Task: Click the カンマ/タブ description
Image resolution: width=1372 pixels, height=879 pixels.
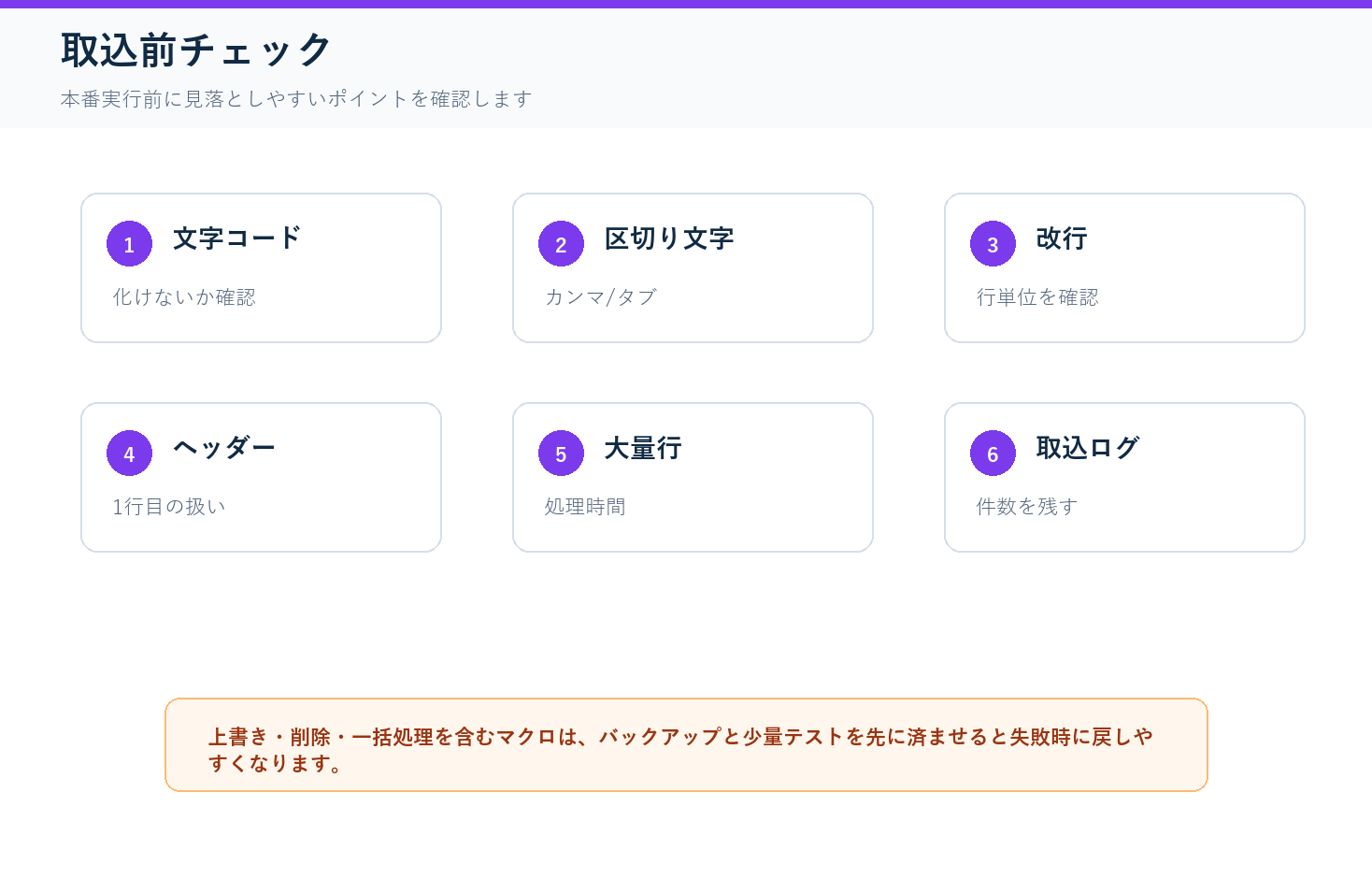Action: point(601,297)
